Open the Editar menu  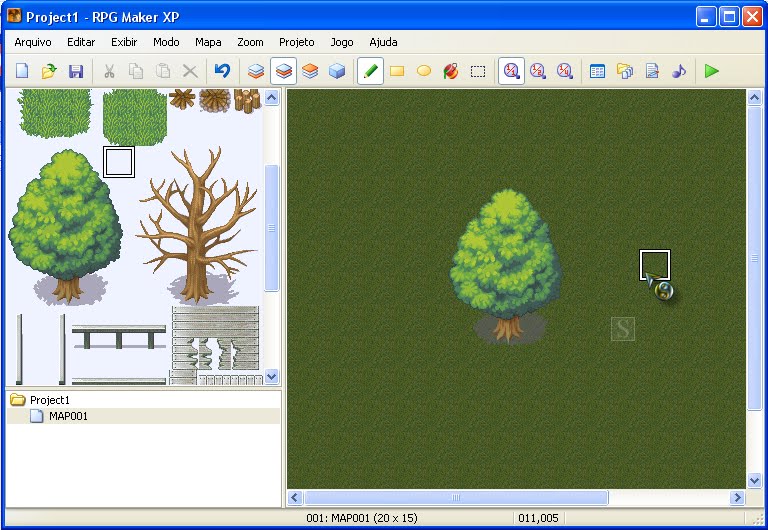click(81, 42)
